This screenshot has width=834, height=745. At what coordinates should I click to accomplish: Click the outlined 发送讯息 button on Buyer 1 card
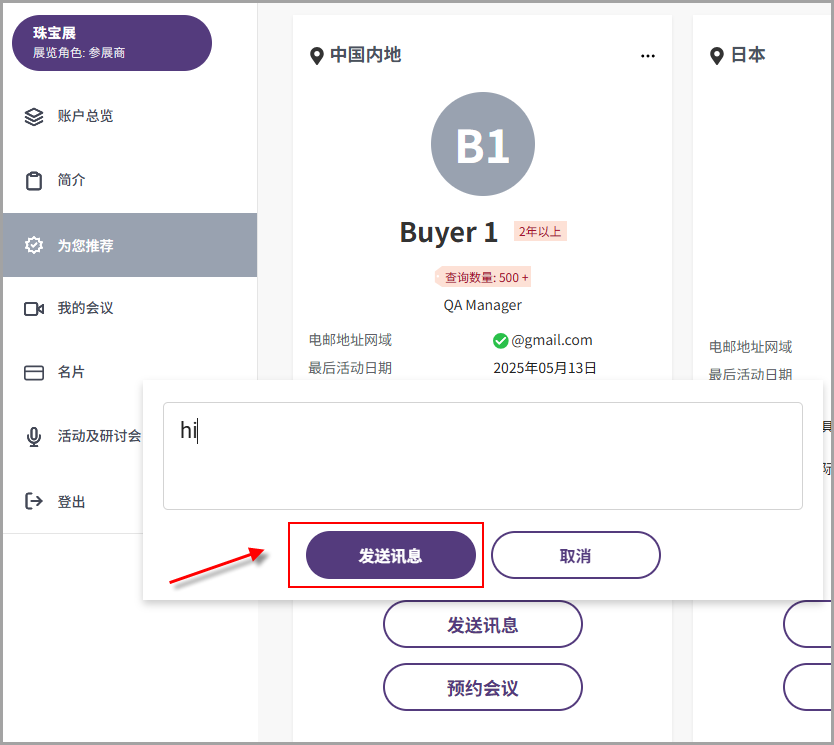(482, 626)
